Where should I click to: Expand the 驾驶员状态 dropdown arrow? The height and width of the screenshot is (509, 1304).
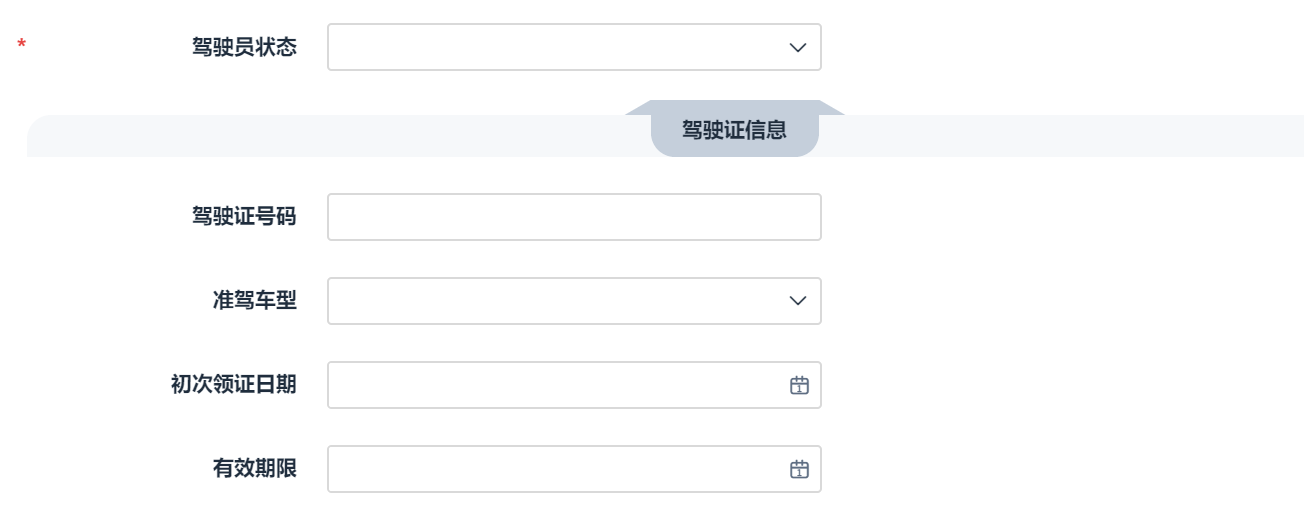pos(797,48)
